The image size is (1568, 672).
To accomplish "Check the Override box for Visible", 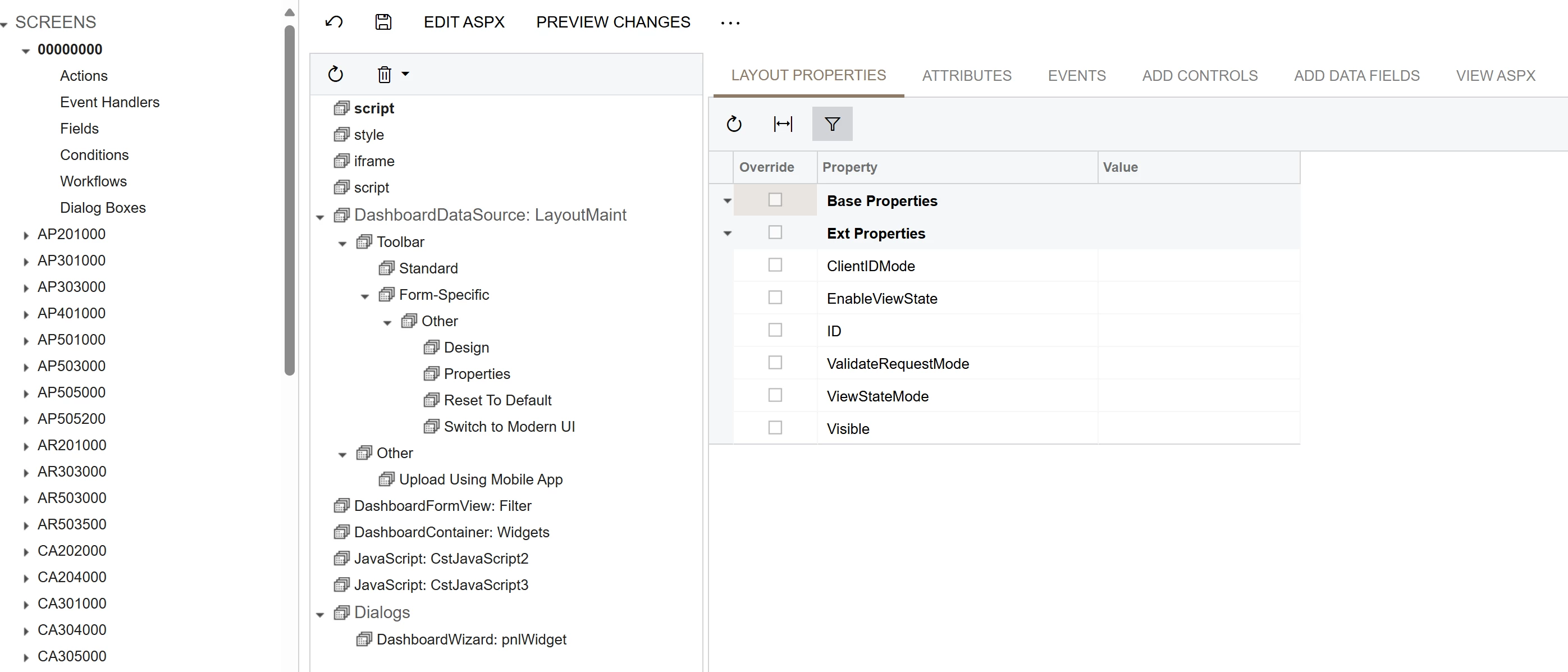I will click(775, 428).
